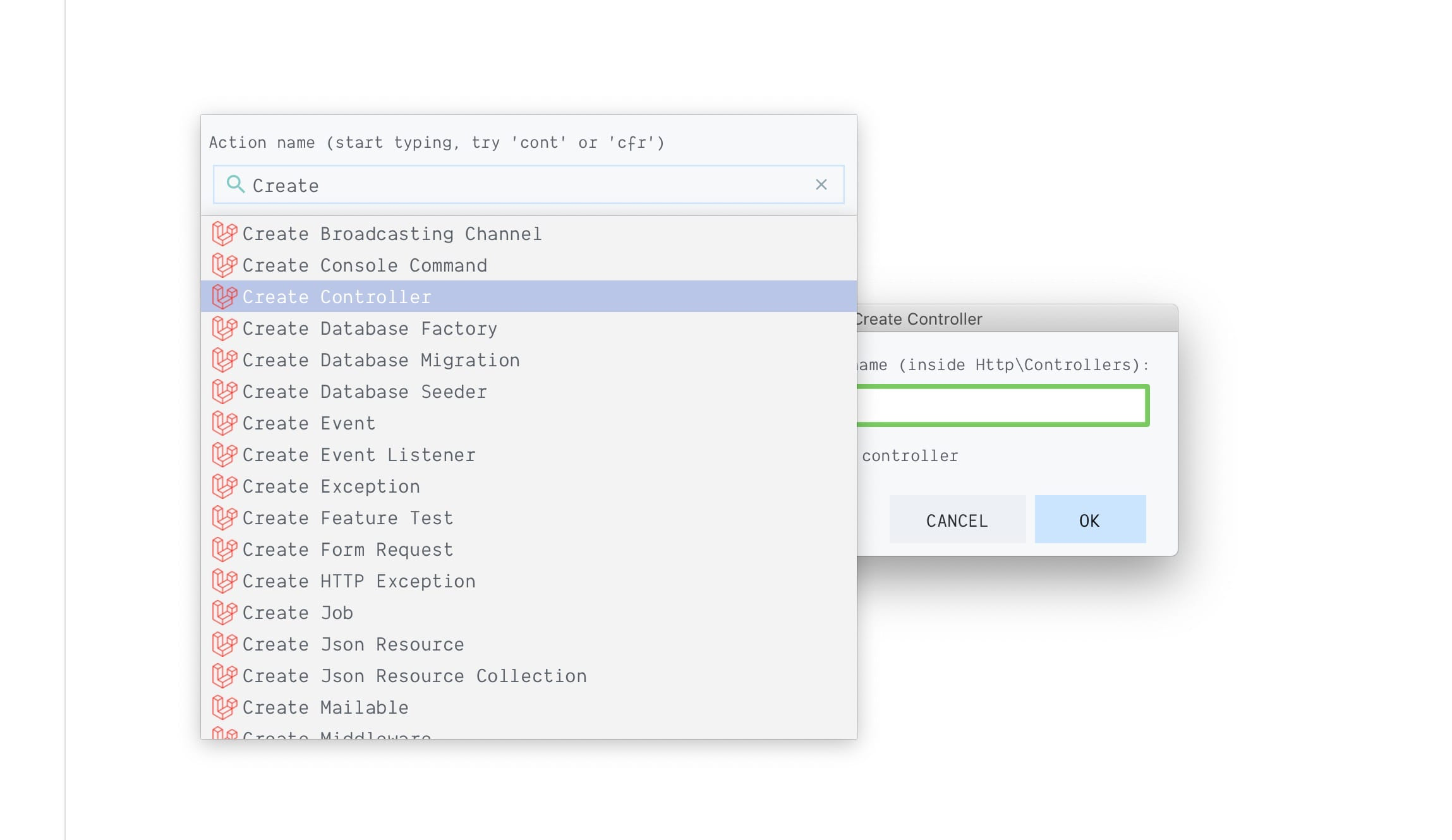Select the Create Console Command action
This screenshot has width=1452, height=840.
click(x=365, y=265)
